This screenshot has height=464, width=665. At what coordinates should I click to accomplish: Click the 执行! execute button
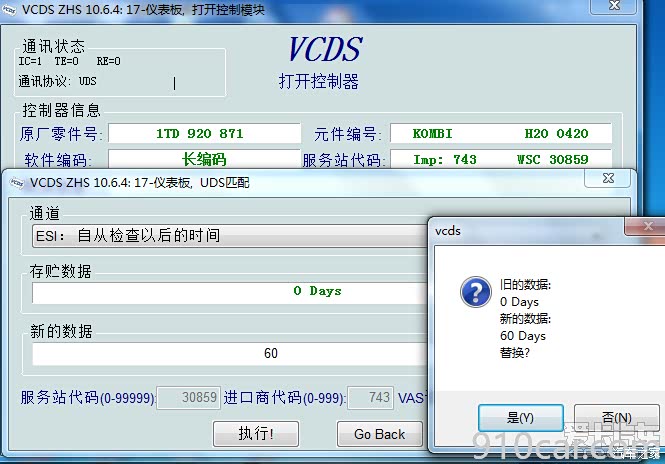[256, 433]
